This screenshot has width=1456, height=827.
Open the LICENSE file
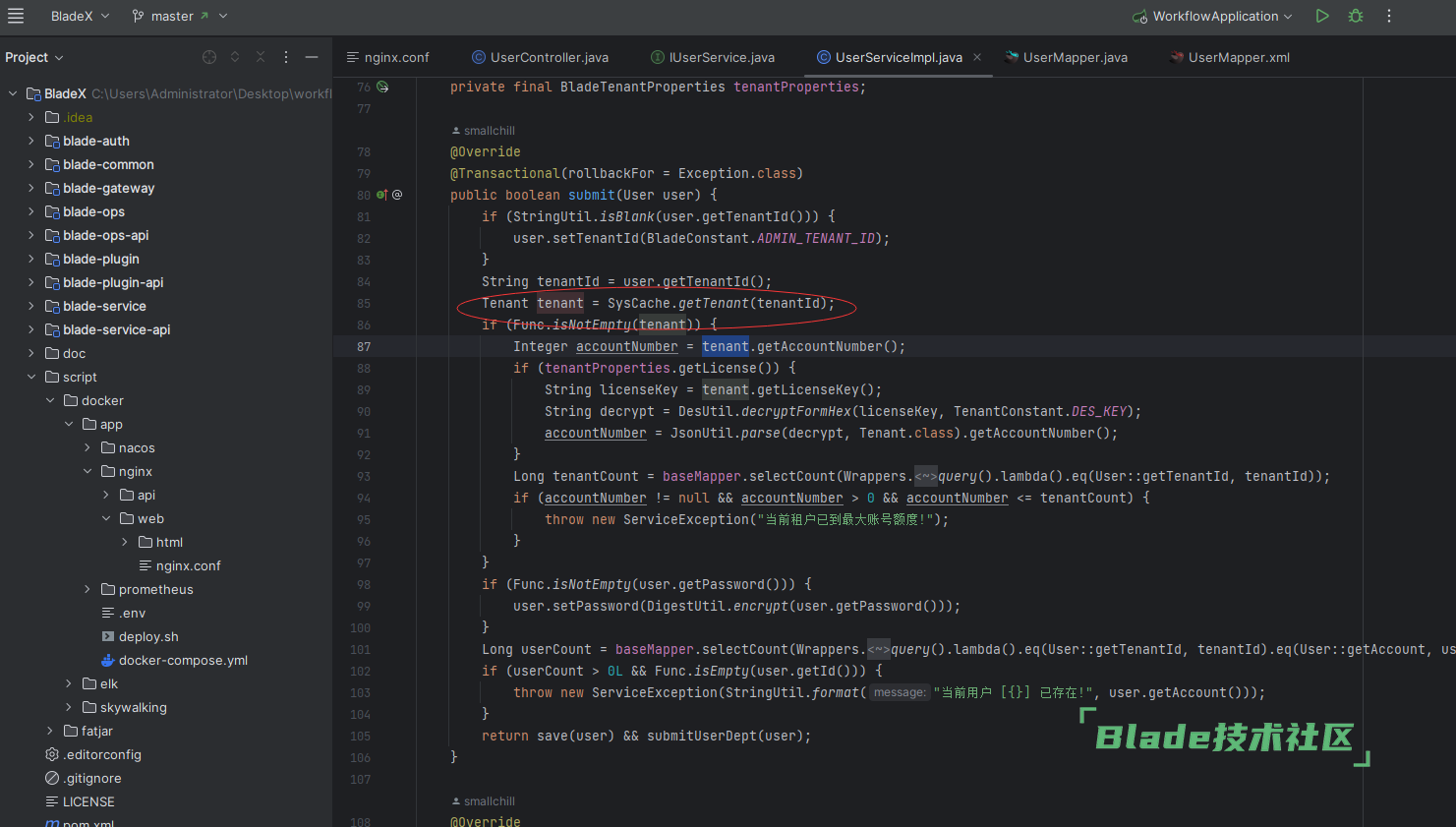(88, 801)
